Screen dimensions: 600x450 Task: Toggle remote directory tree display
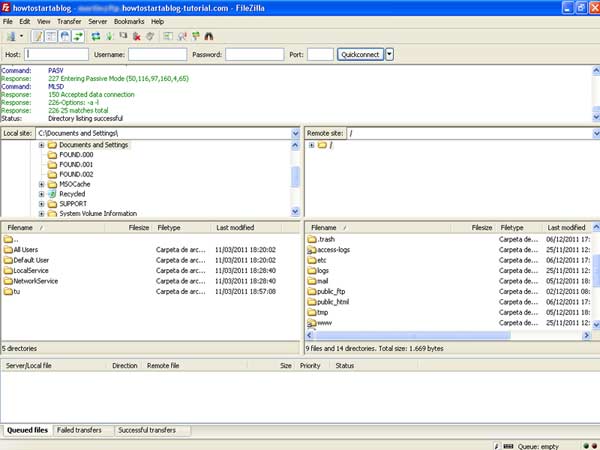[65, 36]
